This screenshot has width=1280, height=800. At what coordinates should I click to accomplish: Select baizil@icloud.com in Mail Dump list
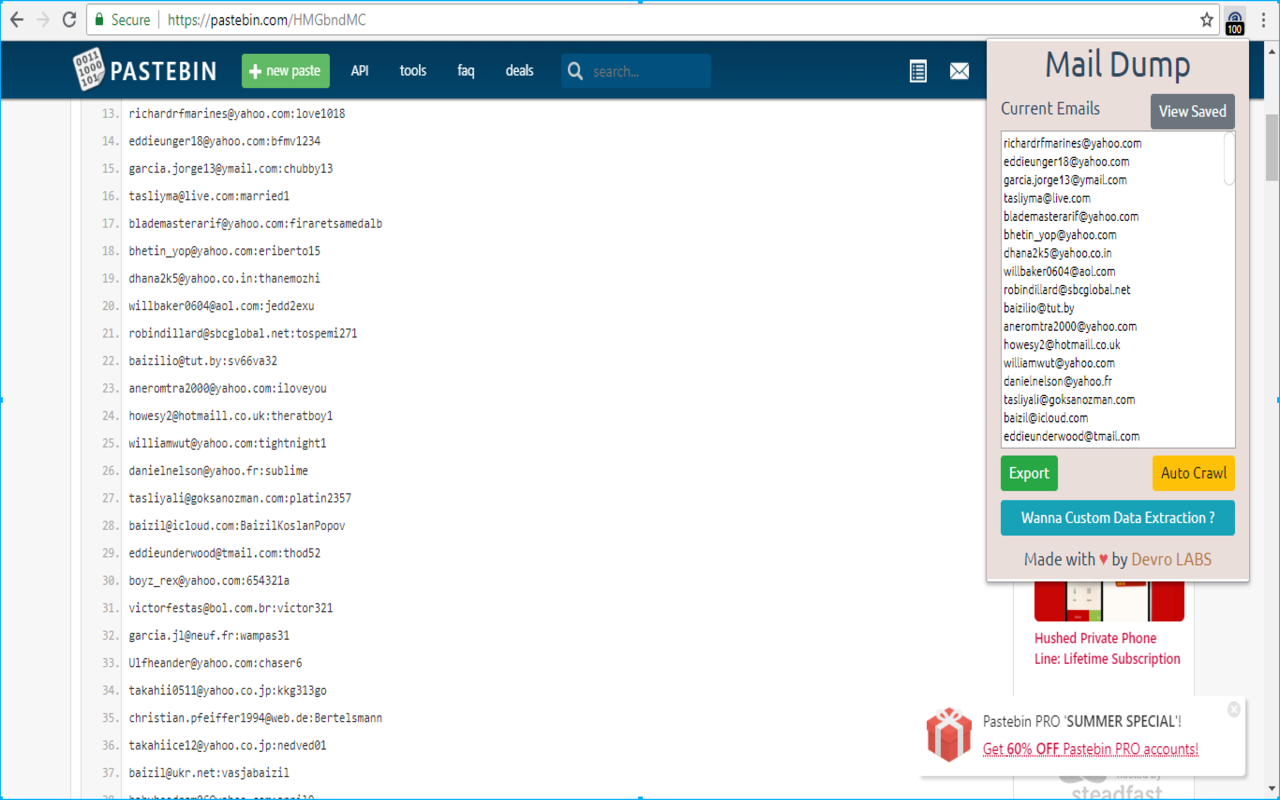[x=1046, y=418]
